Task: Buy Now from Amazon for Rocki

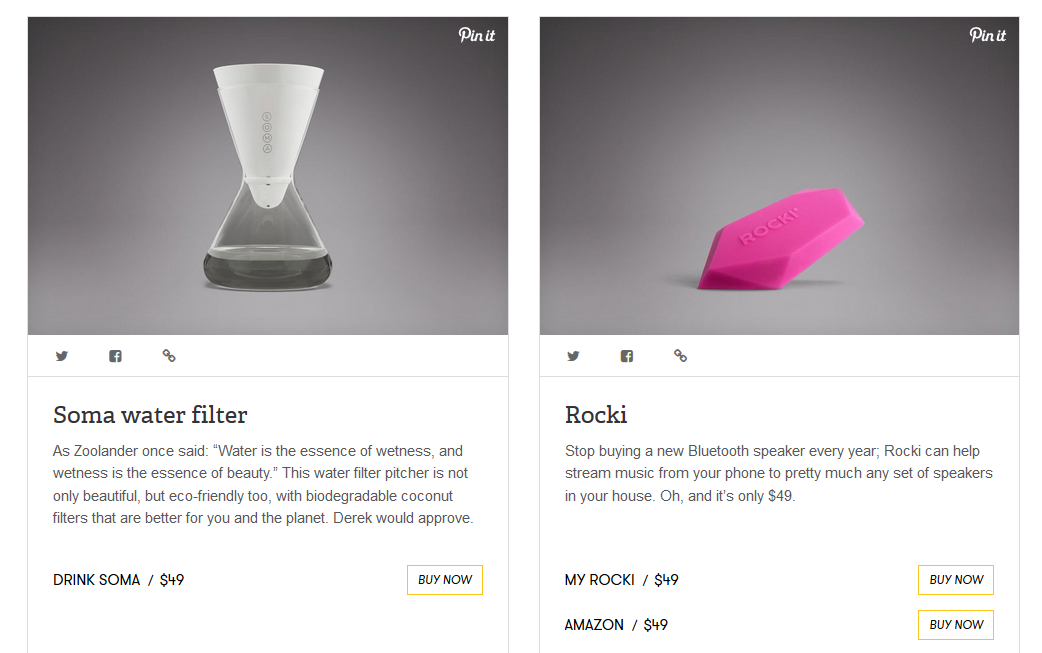Action: [956, 625]
